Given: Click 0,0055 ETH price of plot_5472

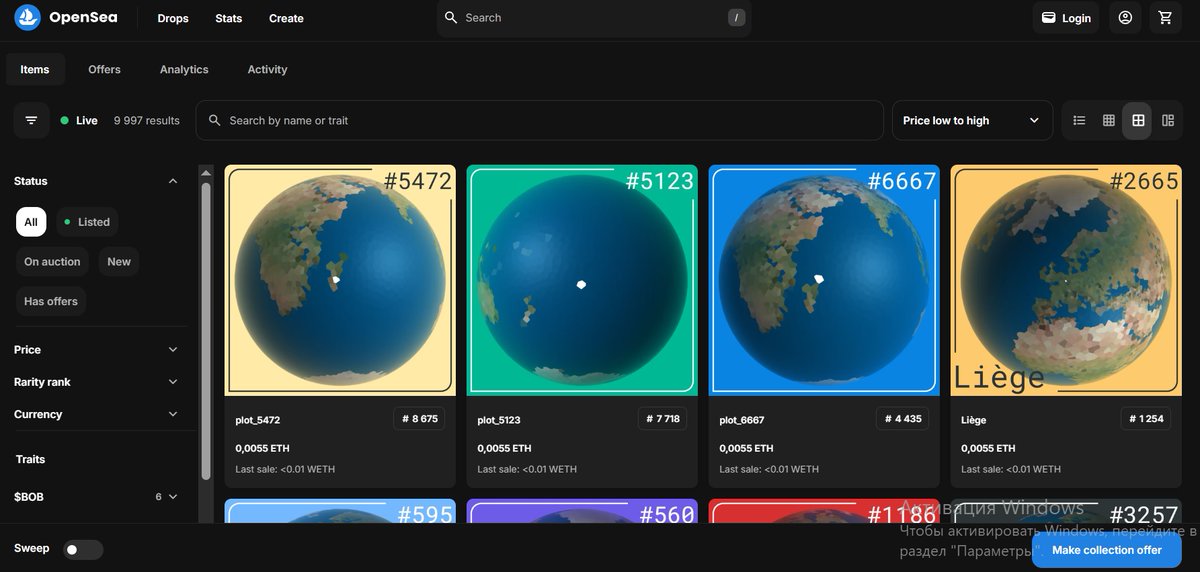Looking at the screenshot, I should (262, 448).
